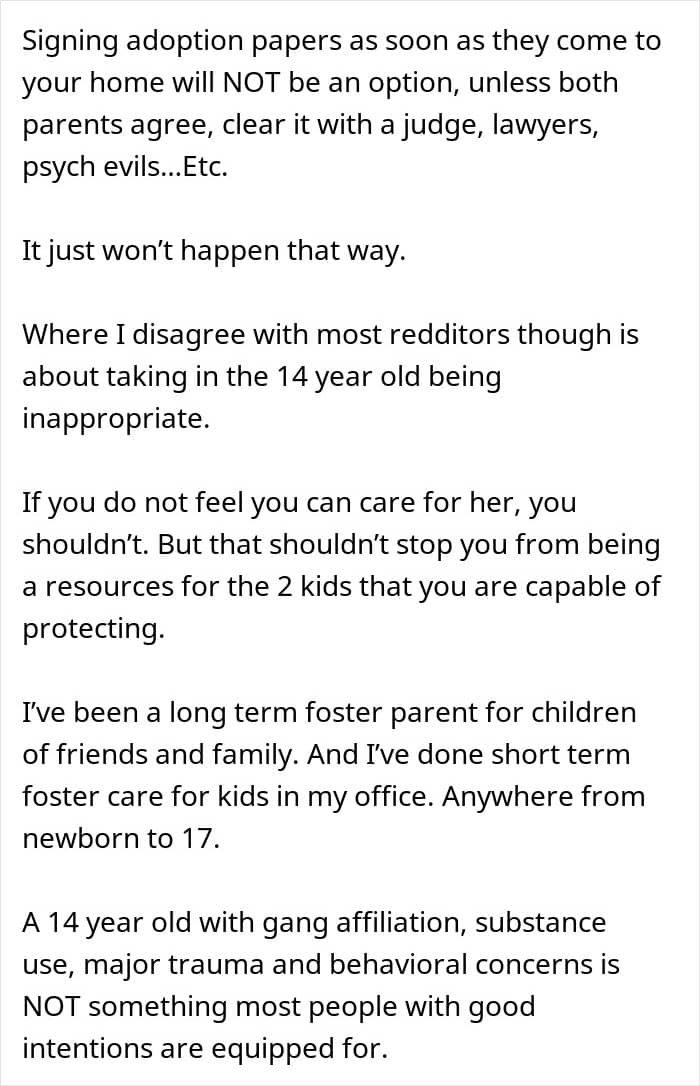Click the text "newborn to 17."
The height and width of the screenshot is (1086, 700).
click(x=120, y=838)
